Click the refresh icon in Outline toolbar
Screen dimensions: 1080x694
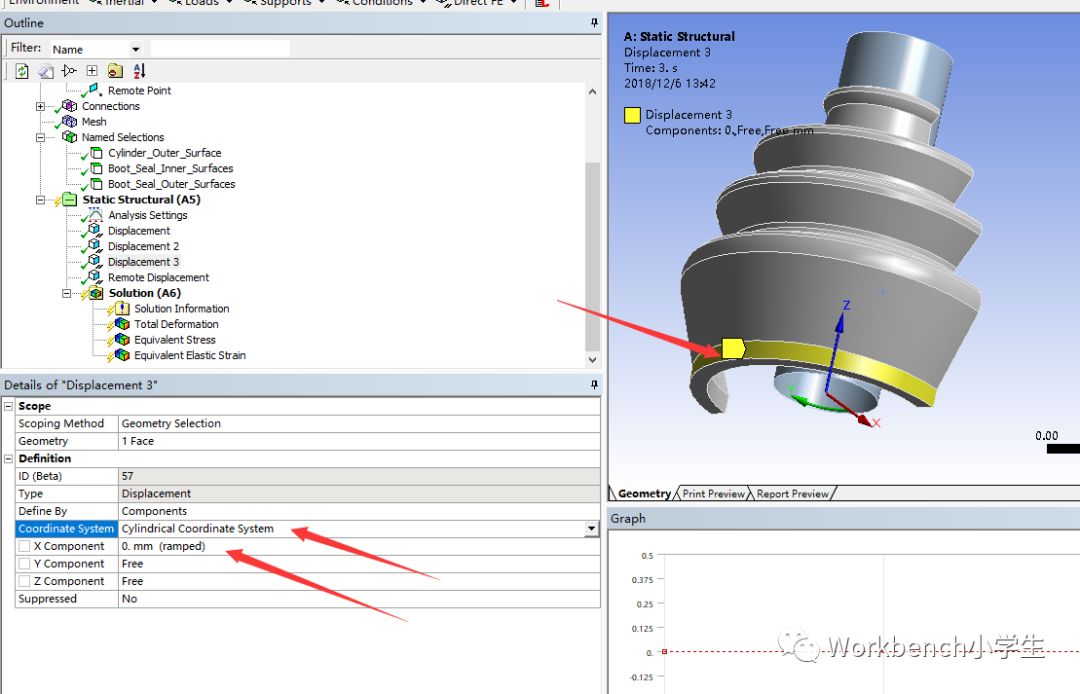[22, 71]
